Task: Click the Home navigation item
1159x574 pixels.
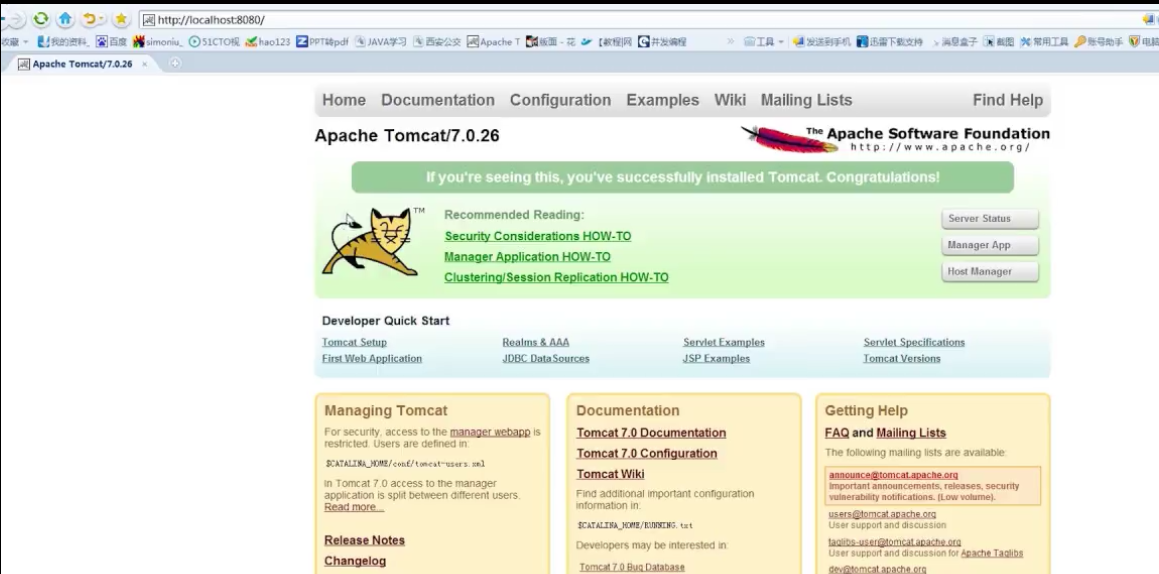Action: (x=344, y=100)
